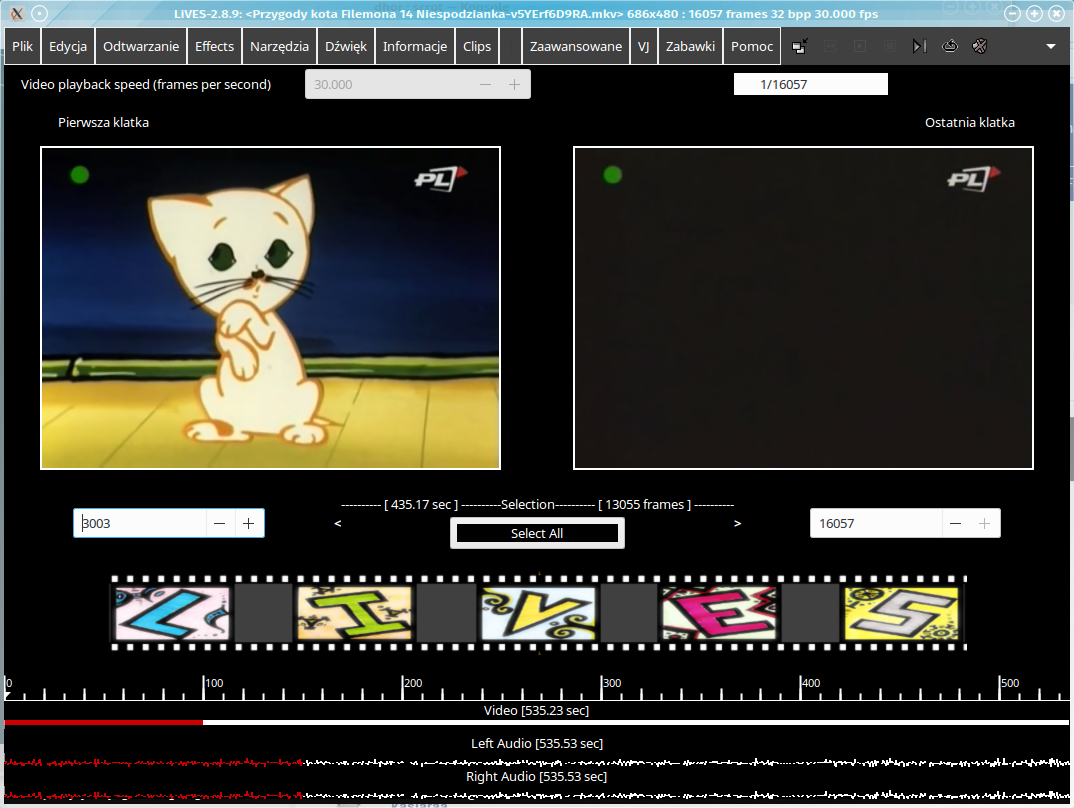
Task: Click the playback speed plus button
Action: [x=514, y=84]
